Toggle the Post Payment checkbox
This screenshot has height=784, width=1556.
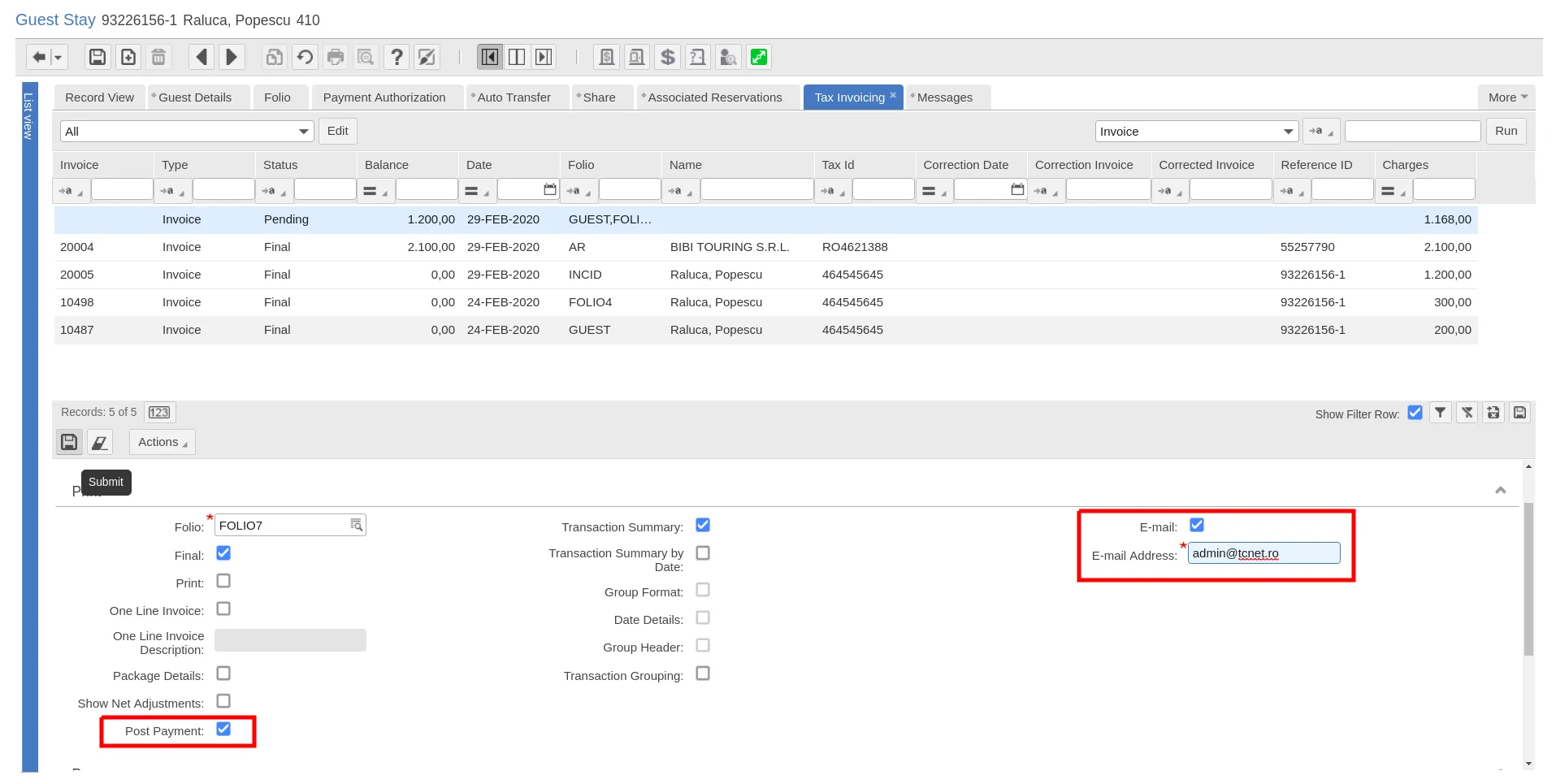point(223,729)
